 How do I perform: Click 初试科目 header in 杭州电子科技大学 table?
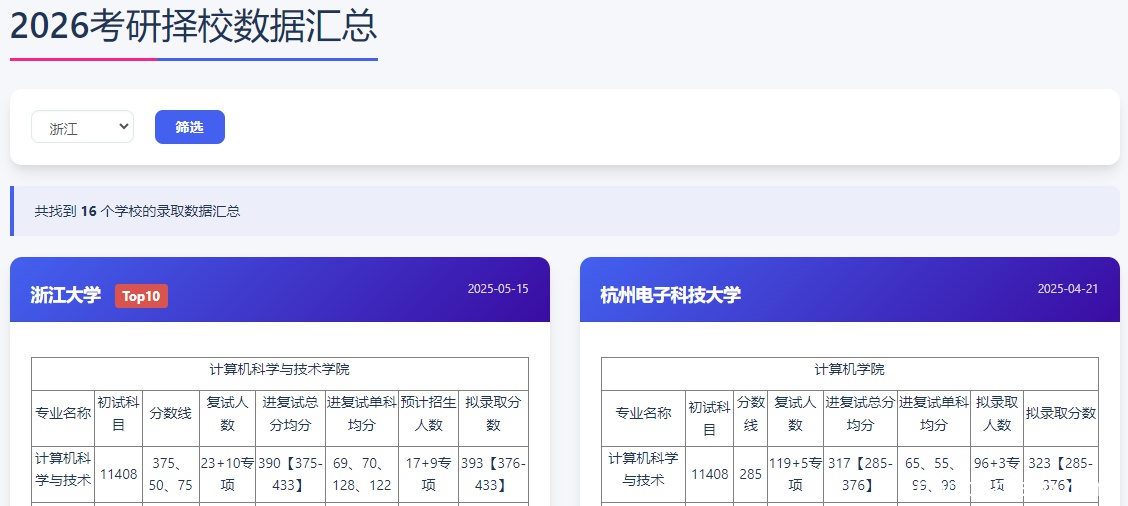coord(709,418)
